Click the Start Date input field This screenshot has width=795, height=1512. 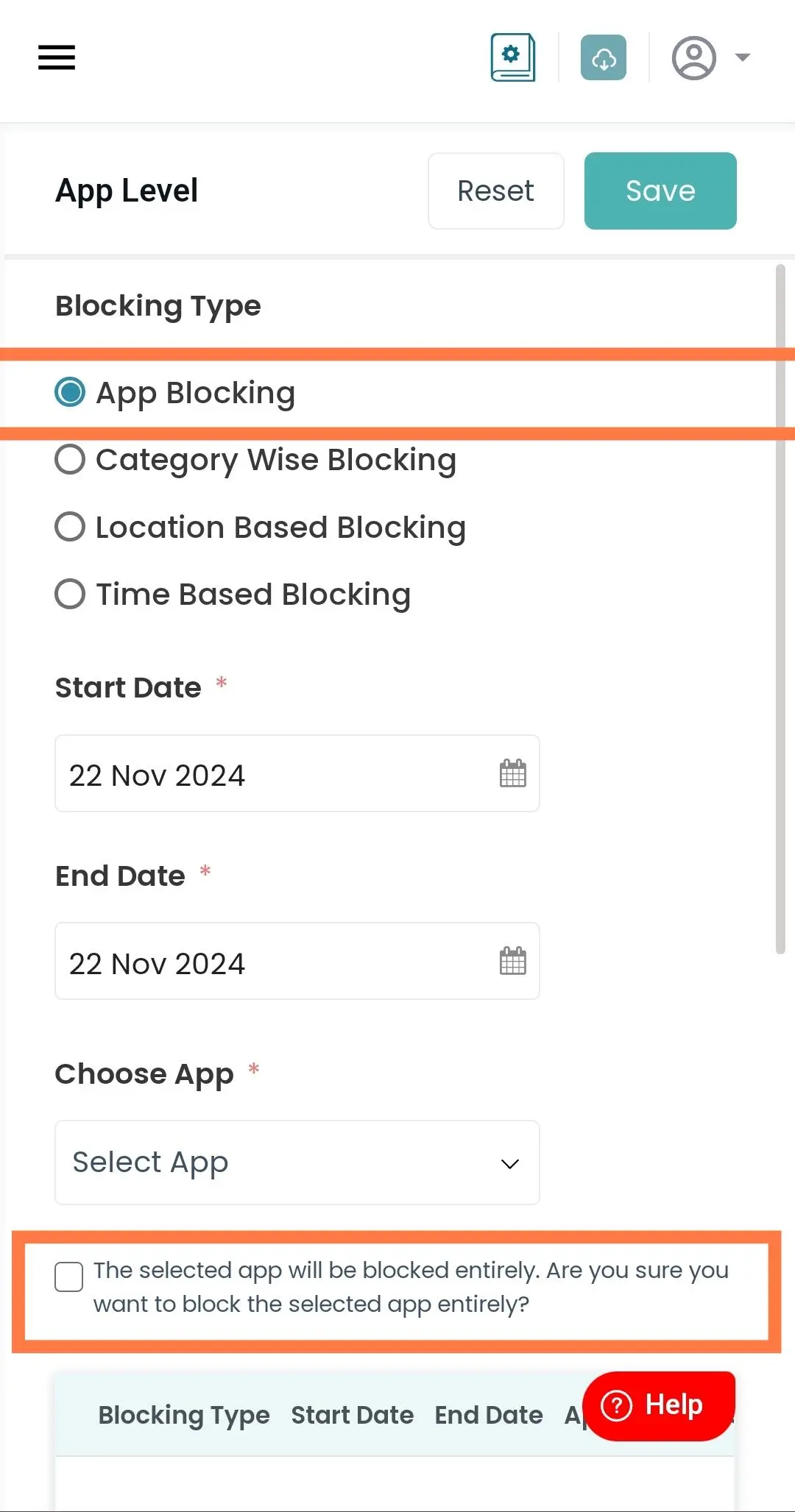click(297, 773)
